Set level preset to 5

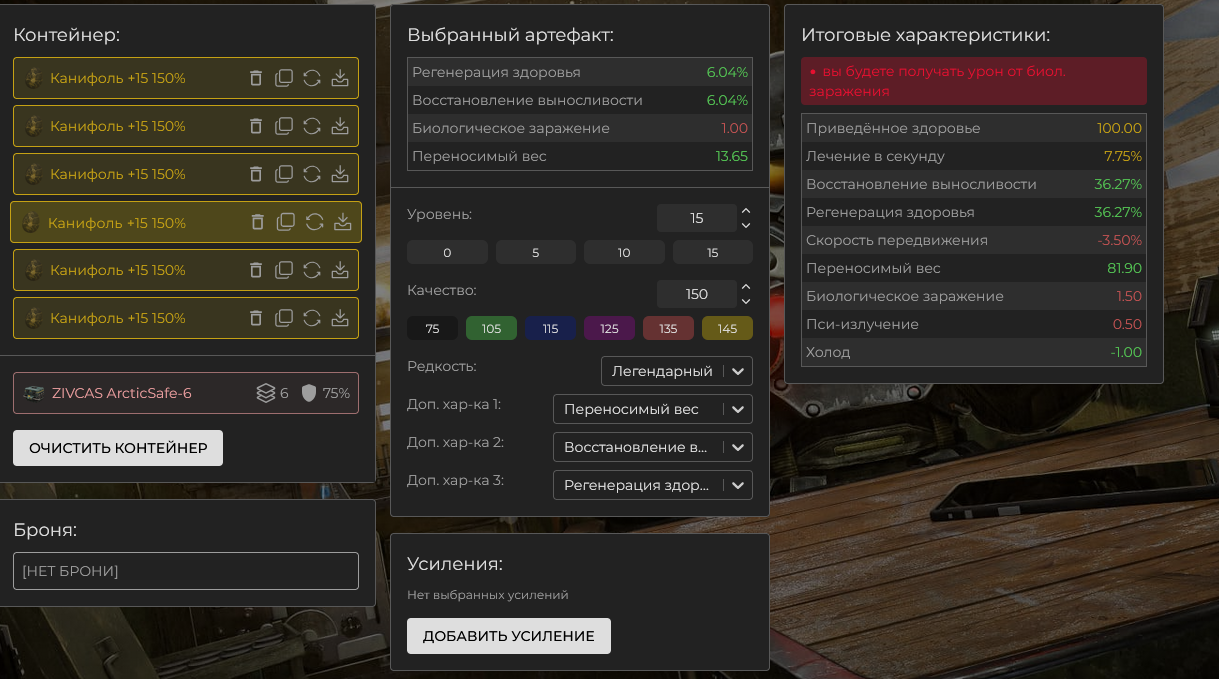[536, 252]
